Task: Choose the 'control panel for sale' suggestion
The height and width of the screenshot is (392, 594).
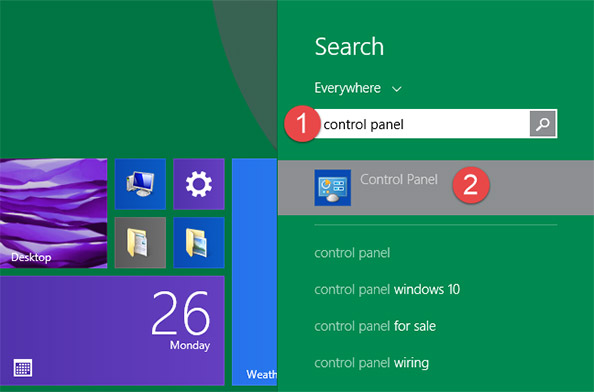Action: tap(375, 326)
